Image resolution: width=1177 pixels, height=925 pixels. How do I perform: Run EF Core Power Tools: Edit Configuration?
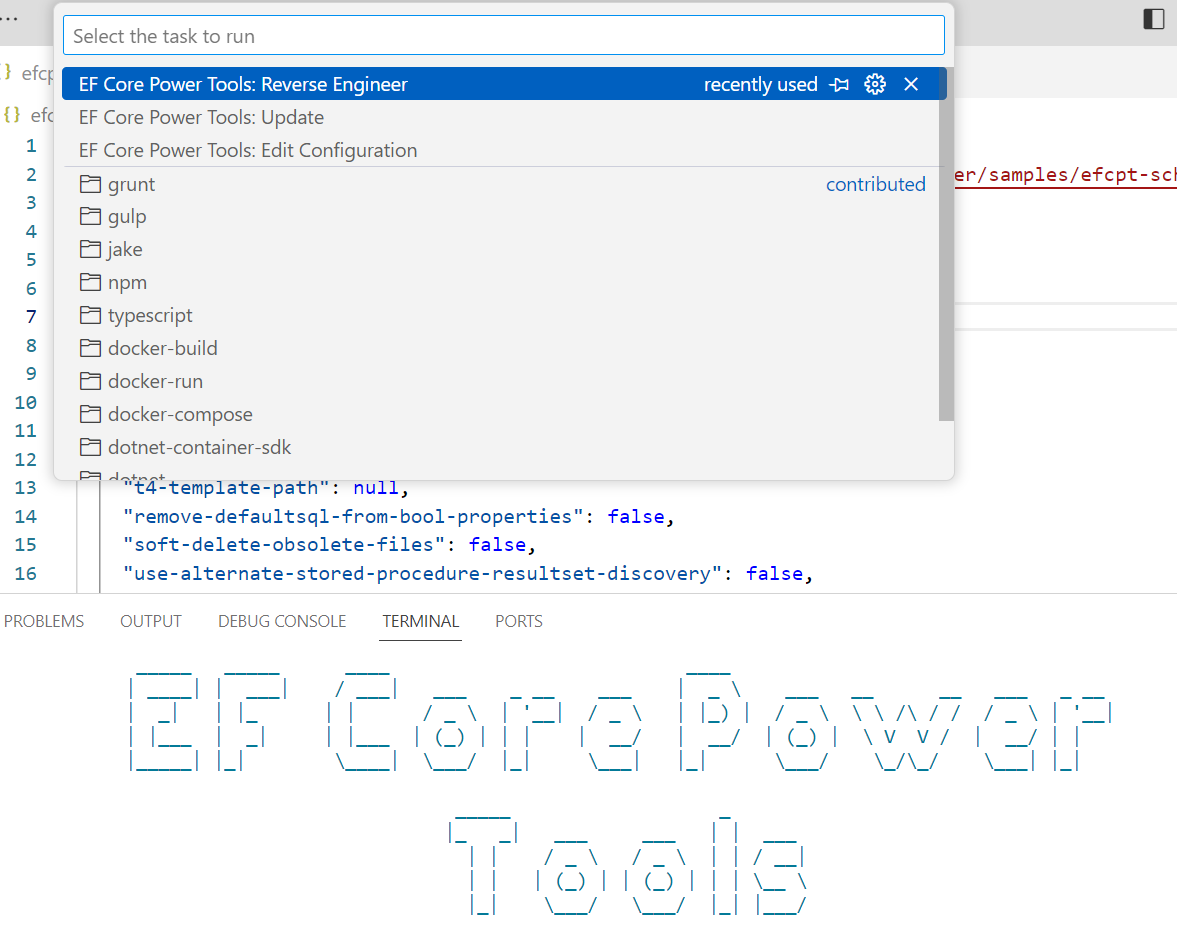point(500,150)
